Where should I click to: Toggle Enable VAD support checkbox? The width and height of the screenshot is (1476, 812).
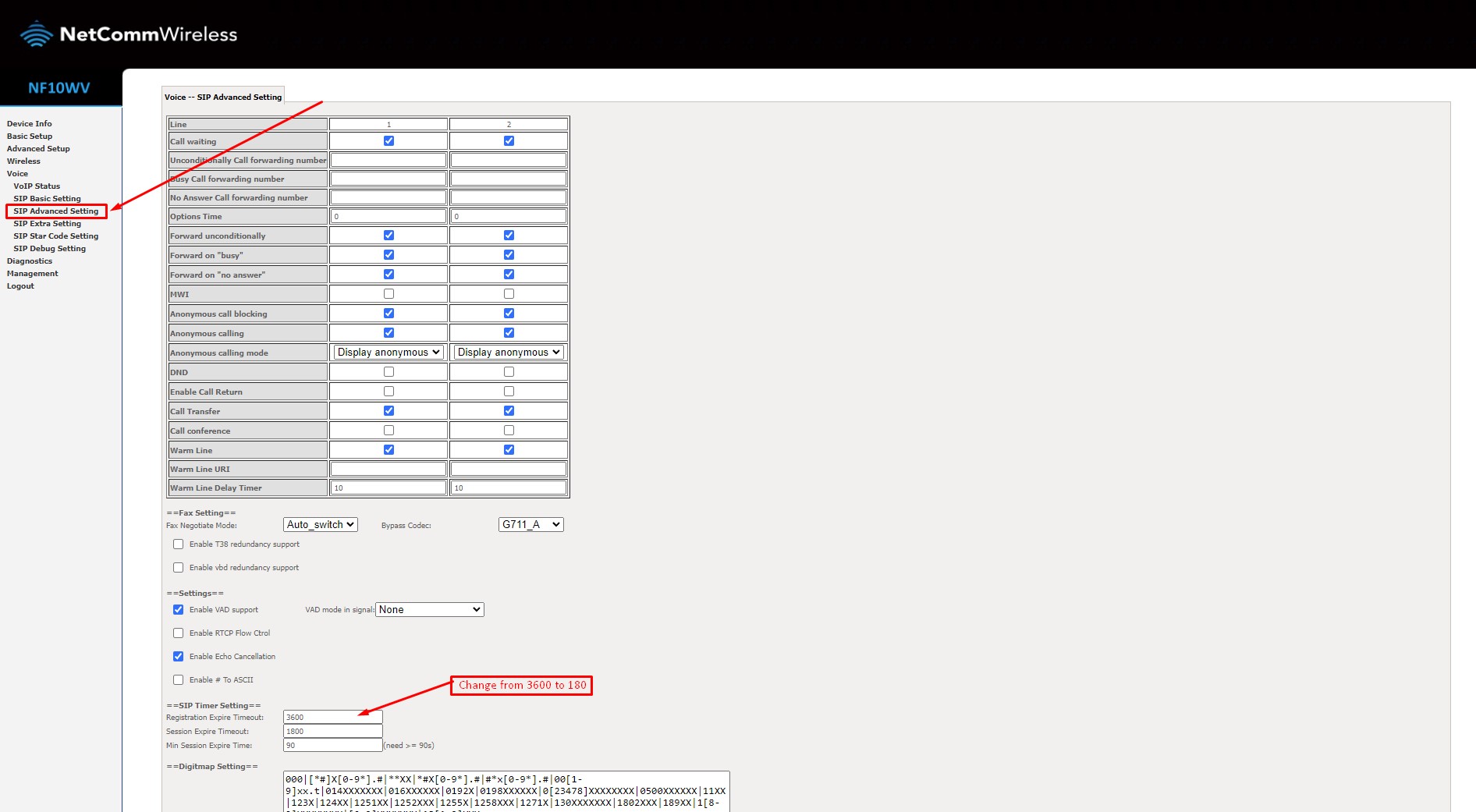click(x=178, y=610)
